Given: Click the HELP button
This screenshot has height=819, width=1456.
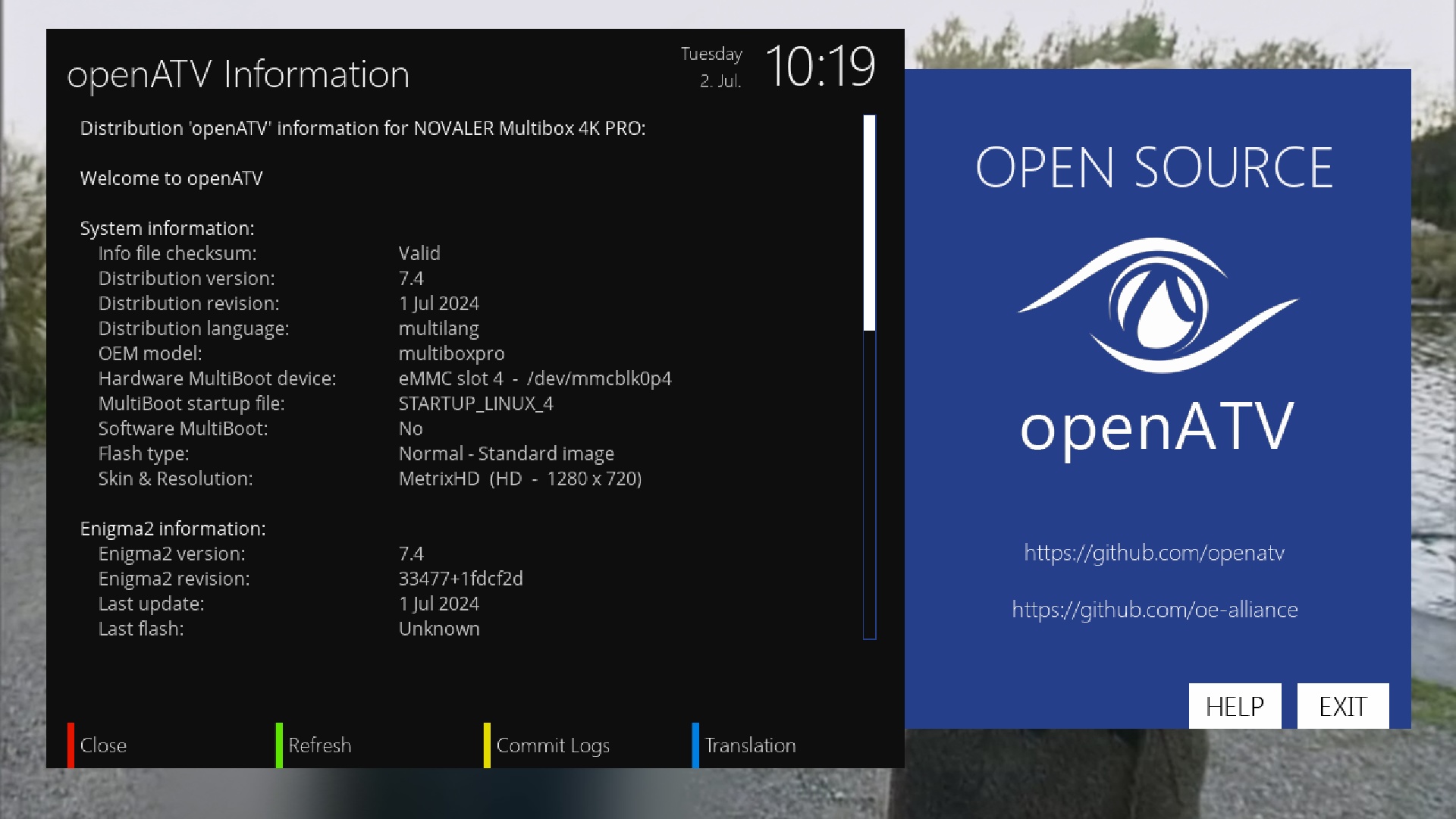Looking at the screenshot, I should pyautogui.click(x=1235, y=706).
